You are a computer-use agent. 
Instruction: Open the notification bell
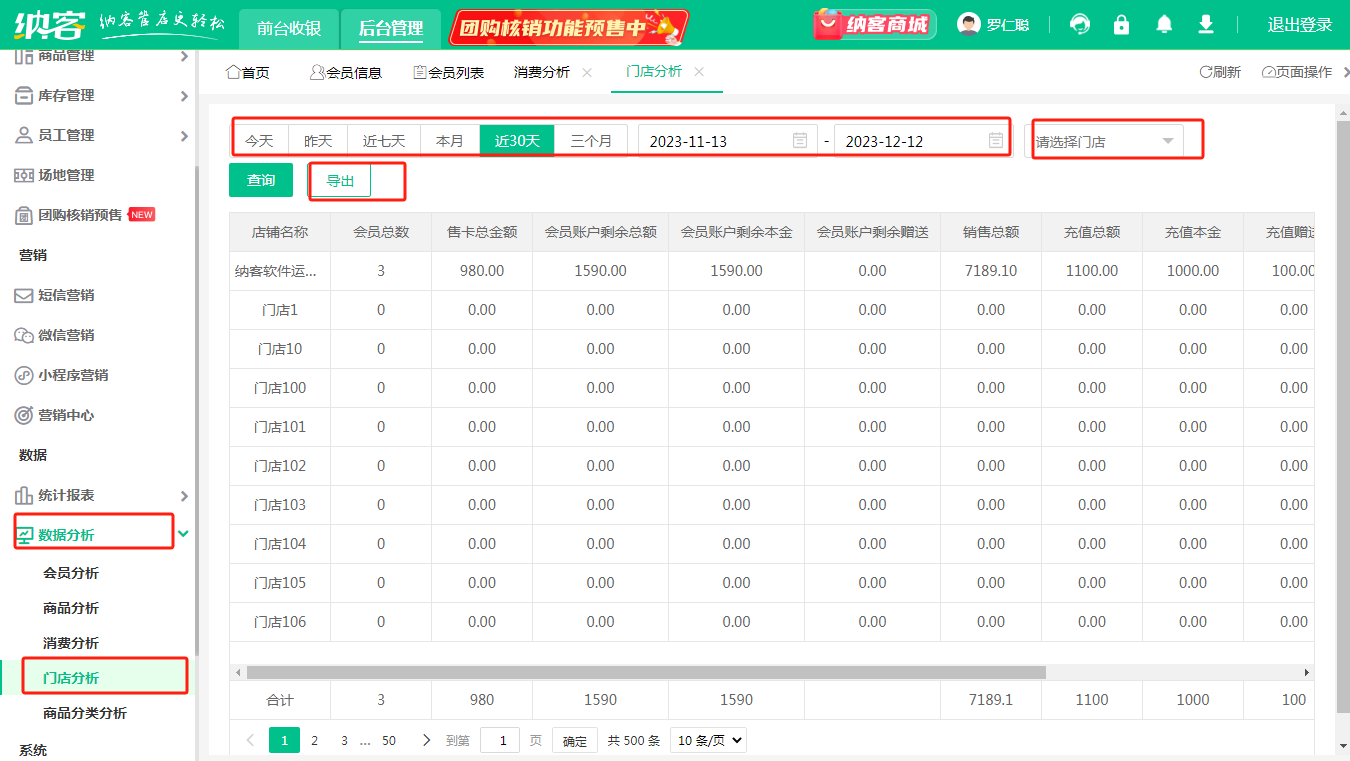(x=1164, y=25)
